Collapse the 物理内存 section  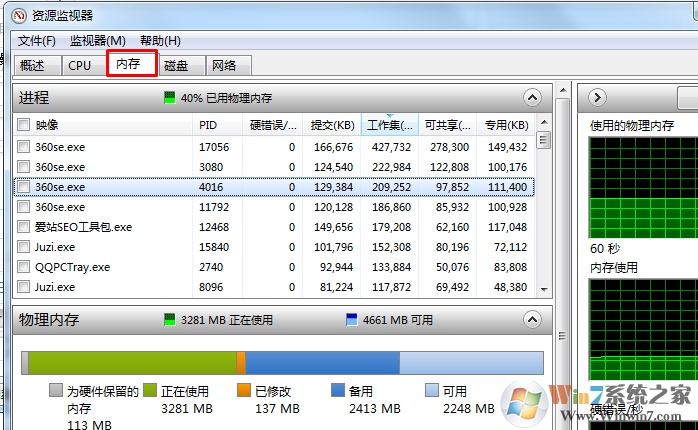(532, 320)
